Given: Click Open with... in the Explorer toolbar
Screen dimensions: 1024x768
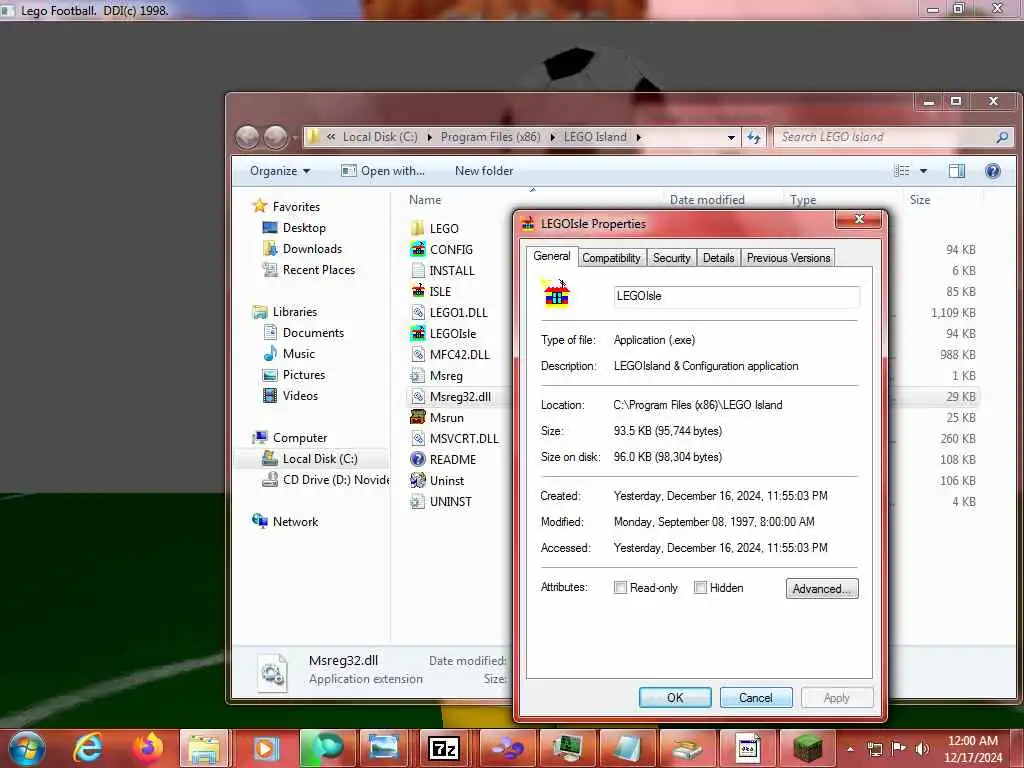Looking at the screenshot, I should [x=383, y=171].
